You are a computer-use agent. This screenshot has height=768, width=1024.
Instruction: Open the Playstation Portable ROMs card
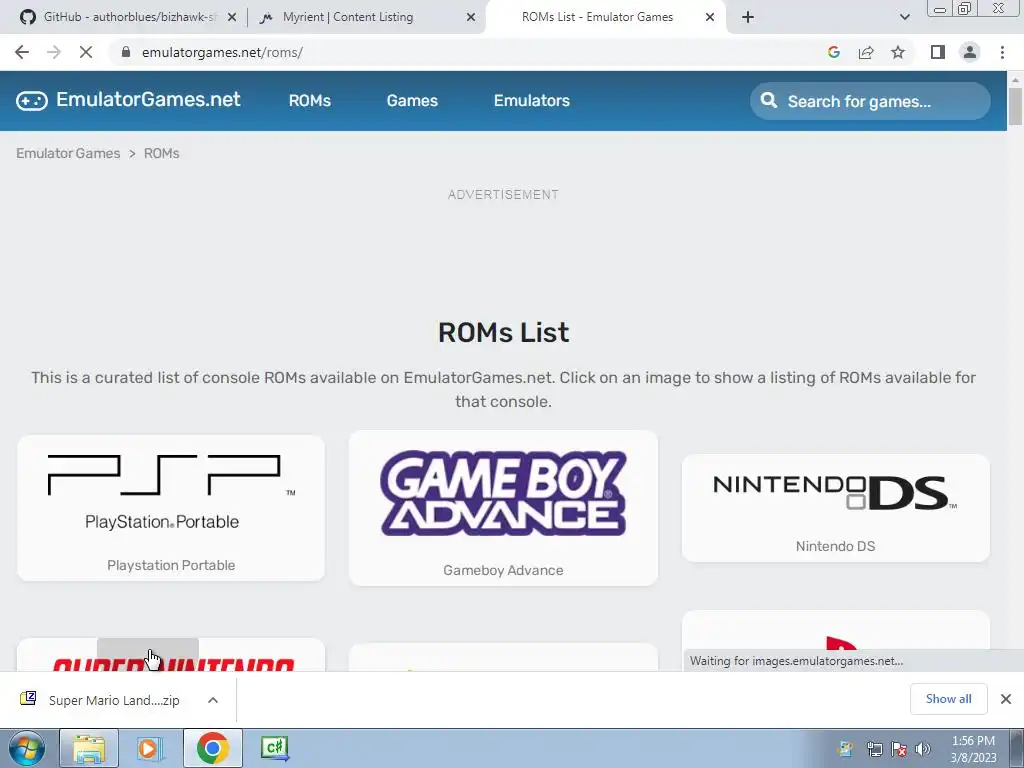pos(171,508)
